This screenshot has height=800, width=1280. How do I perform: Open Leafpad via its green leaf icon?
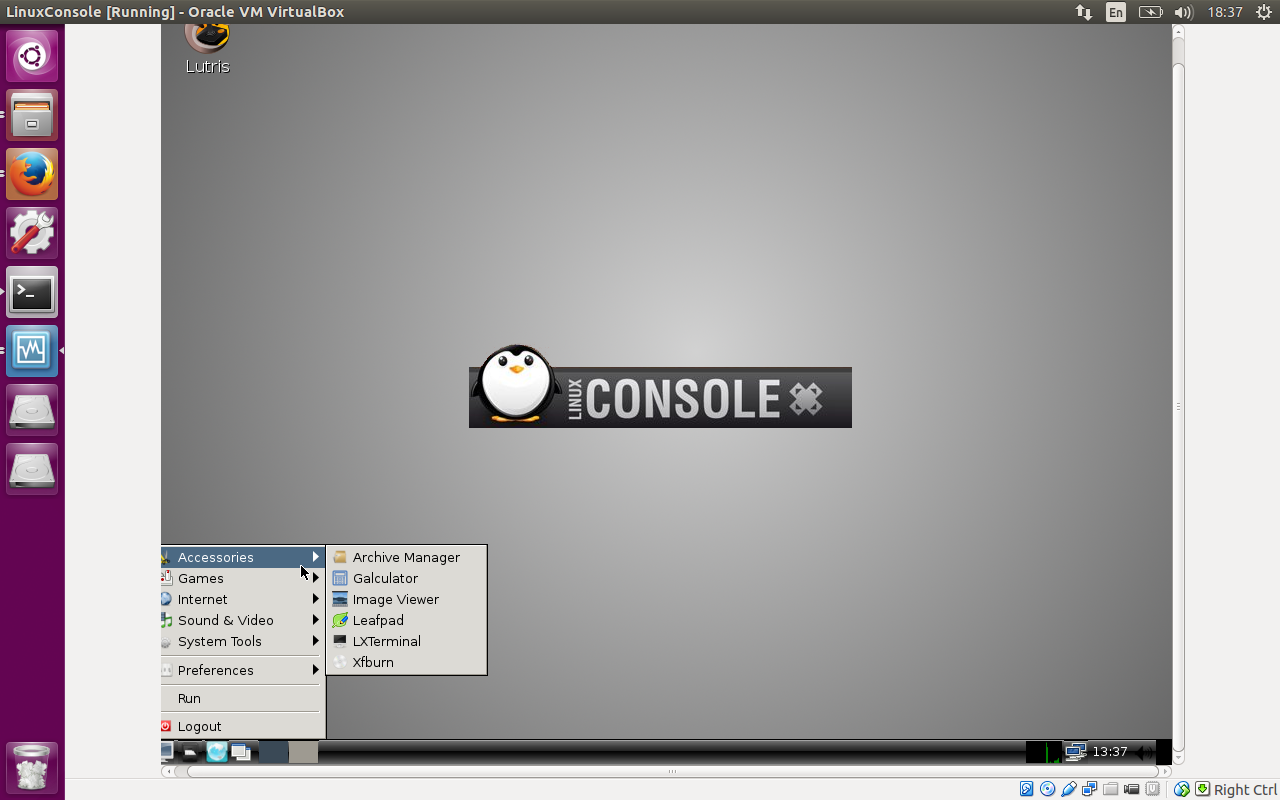tap(340, 620)
